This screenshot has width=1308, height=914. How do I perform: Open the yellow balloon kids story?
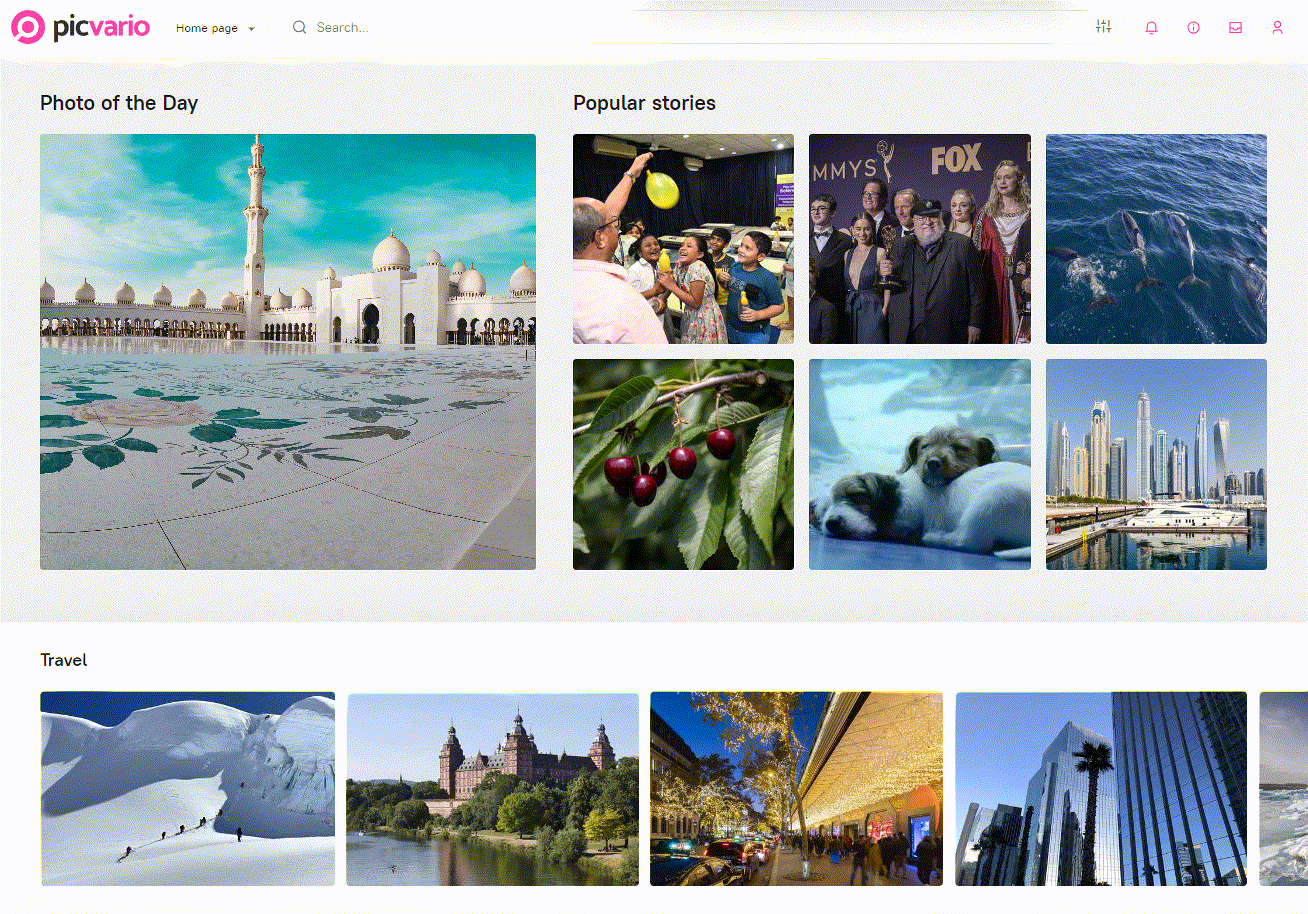point(683,239)
